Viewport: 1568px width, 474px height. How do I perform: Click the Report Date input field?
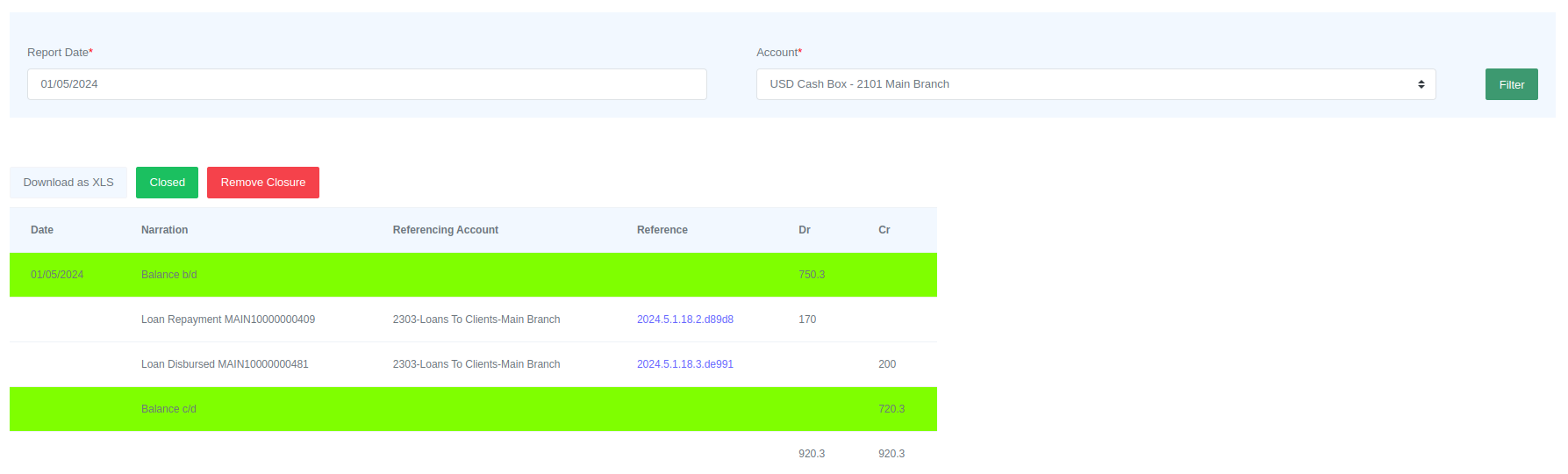tap(367, 84)
